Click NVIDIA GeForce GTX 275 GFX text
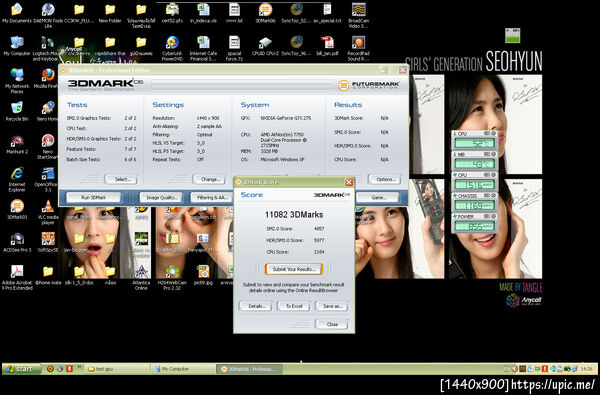 [286, 118]
